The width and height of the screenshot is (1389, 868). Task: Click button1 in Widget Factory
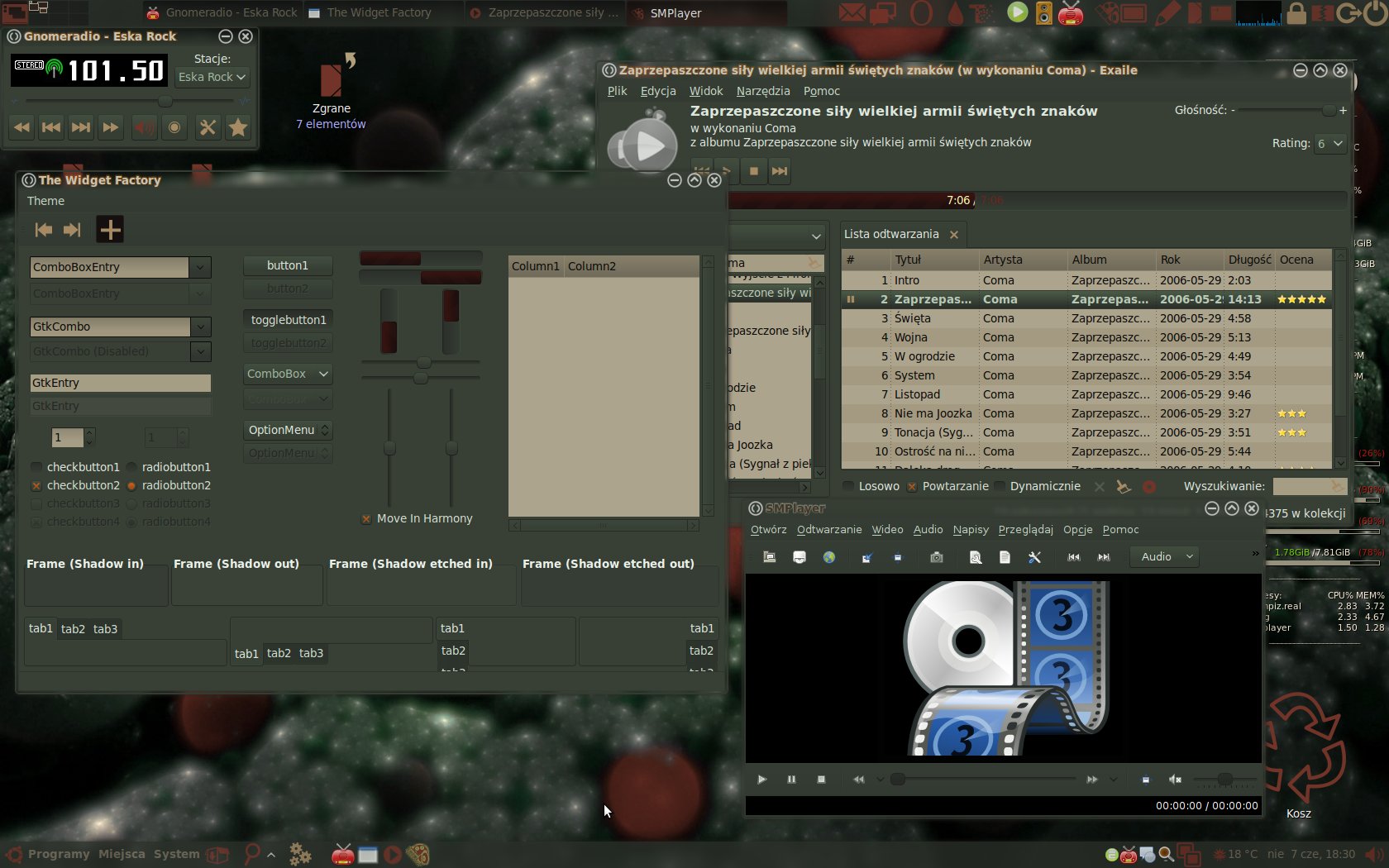[288, 265]
